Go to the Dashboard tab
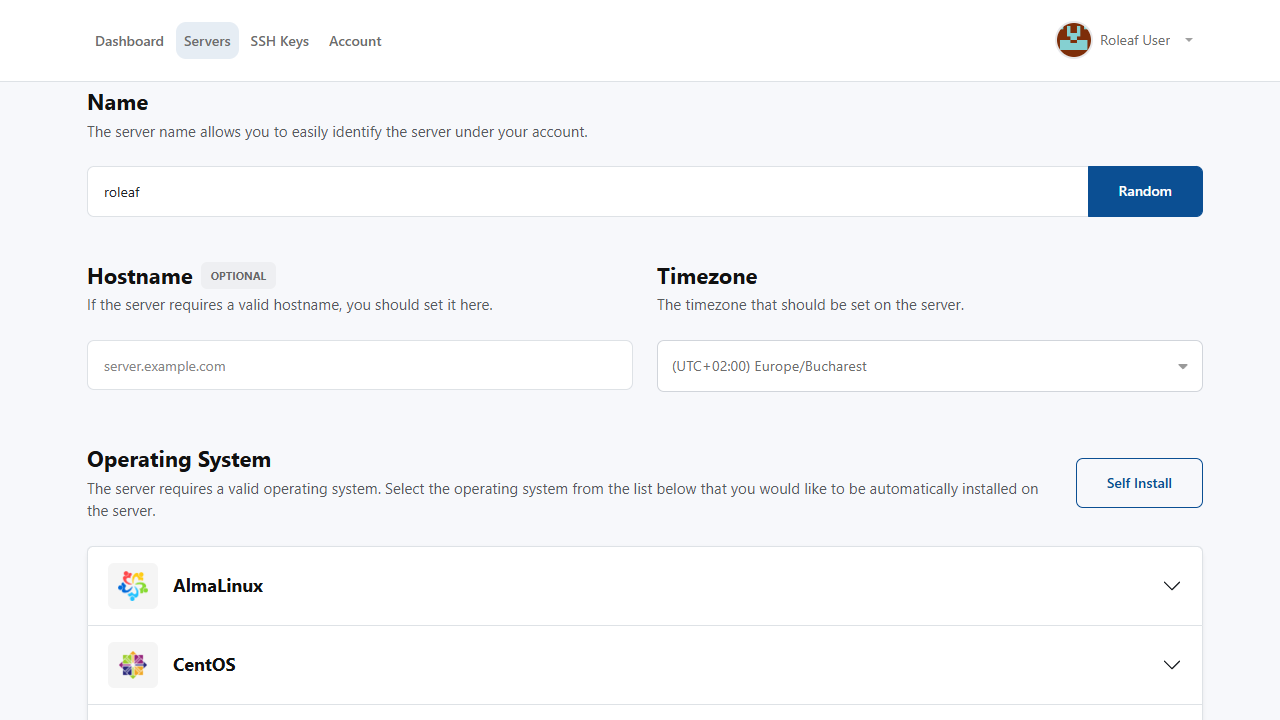The height and width of the screenshot is (720, 1280). point(129,41)
